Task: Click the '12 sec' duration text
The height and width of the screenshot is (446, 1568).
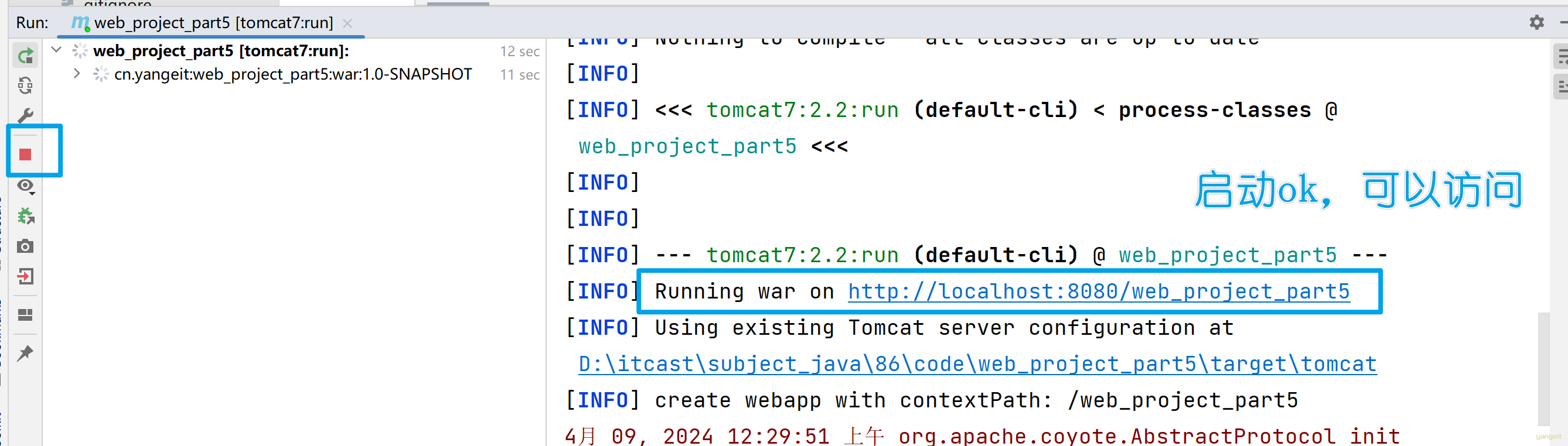Action: pyautogui.click(x=520, y=52)
